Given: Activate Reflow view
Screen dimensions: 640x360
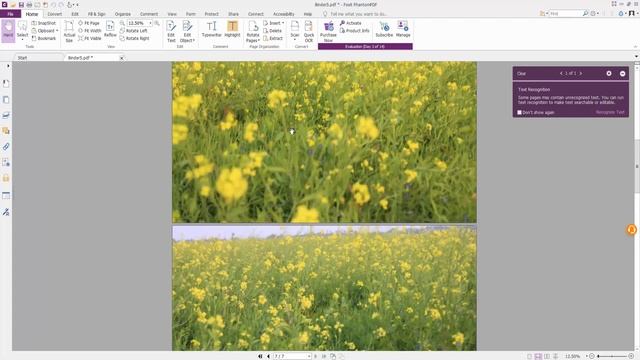Looking at the screenshot, I should (110, 29).
